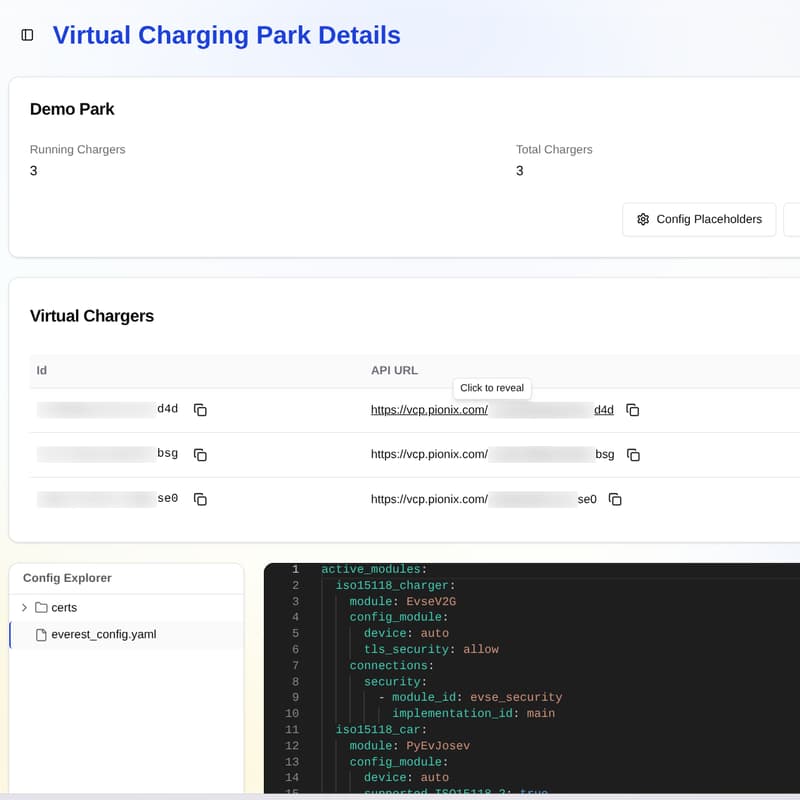Screen dimensions: 800x800
Task: Click the API URL column header
Action: [x=394, y=370]
